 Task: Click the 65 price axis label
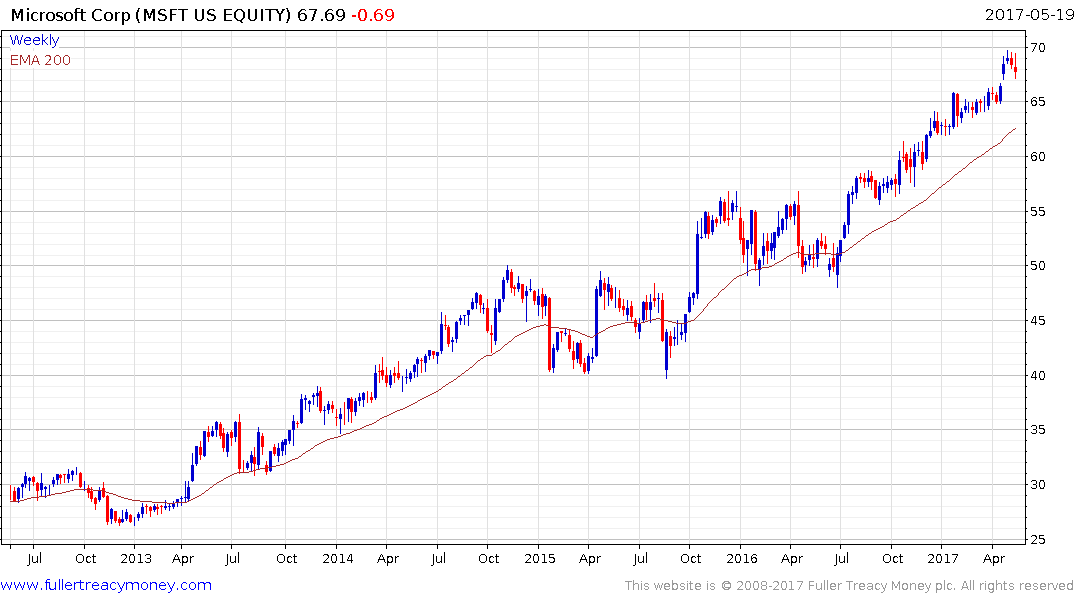point(1038,101)
